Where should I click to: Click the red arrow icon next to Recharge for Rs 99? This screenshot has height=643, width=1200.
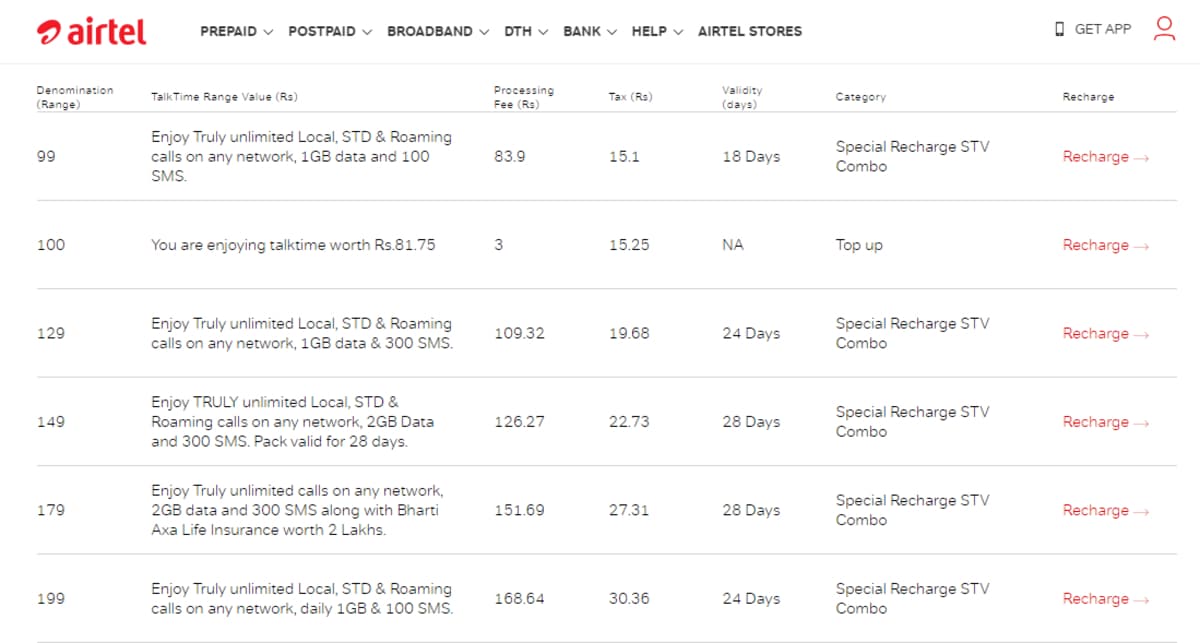(1140, 158)
